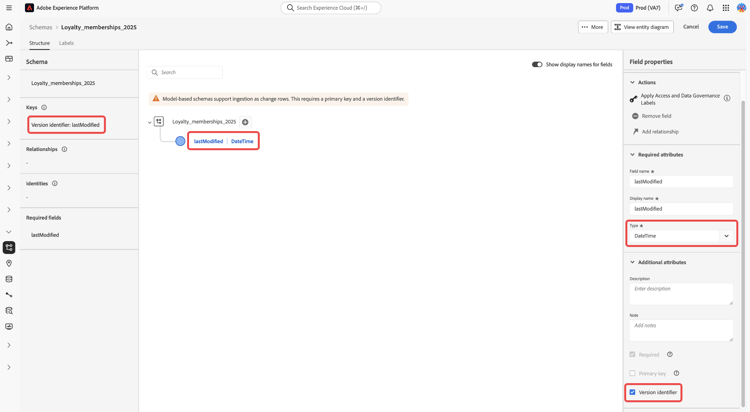
Task: Click lastModified under Required fields
Action: click(45, 235)
